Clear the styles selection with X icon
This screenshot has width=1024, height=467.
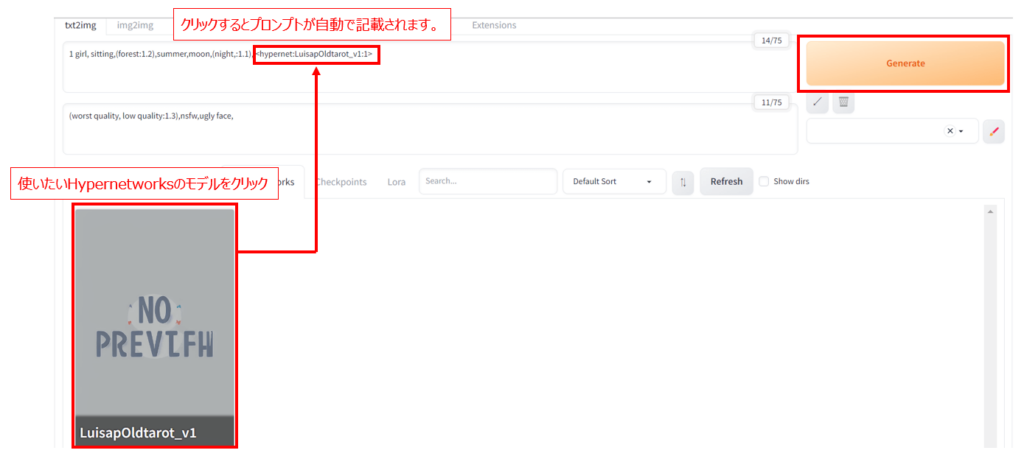[x=950, y=131]
